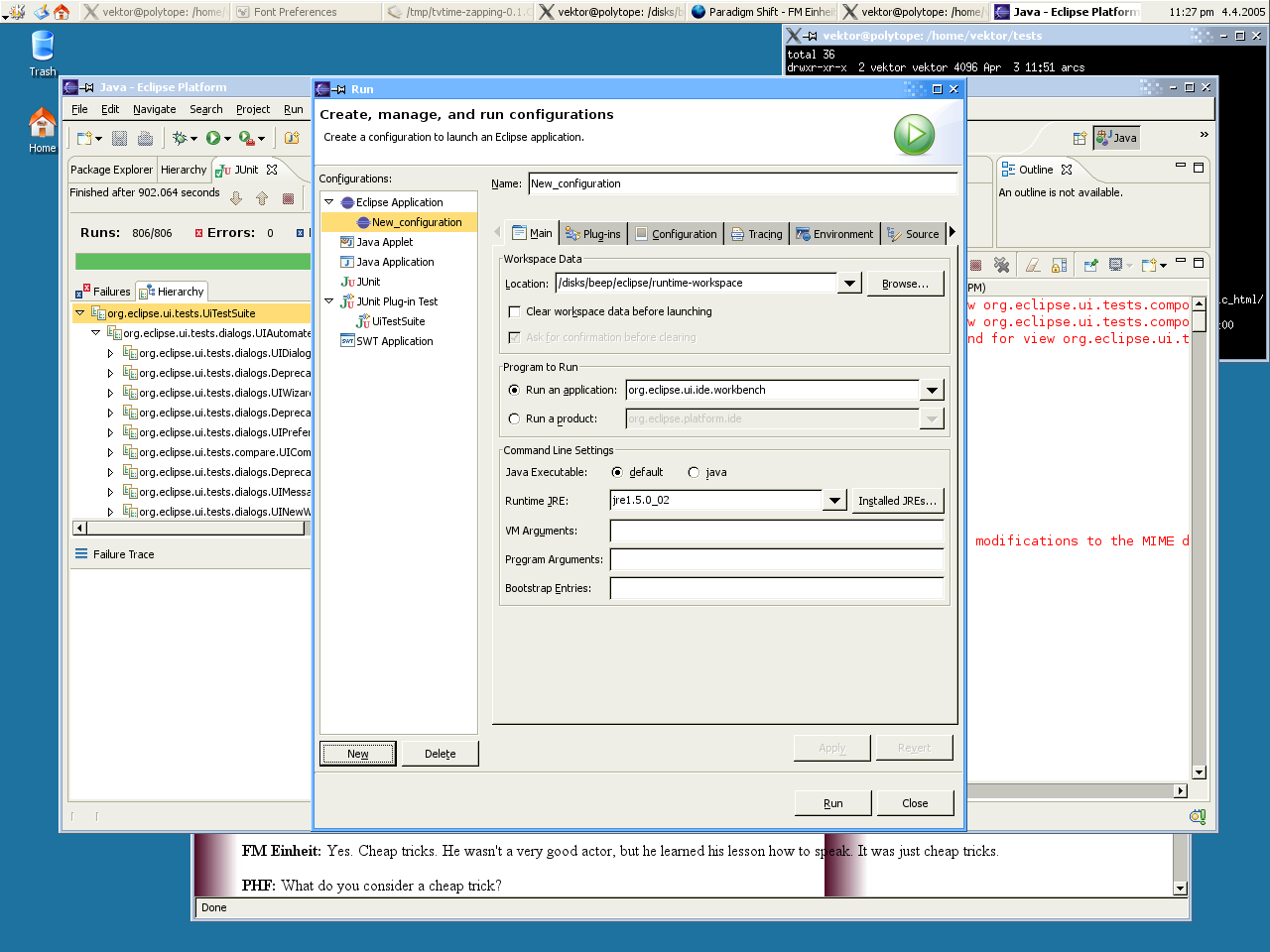Viewport: 1270px width, 952px height.
Task: Click the VM Arguments input field
Action: tap(776, 531)
